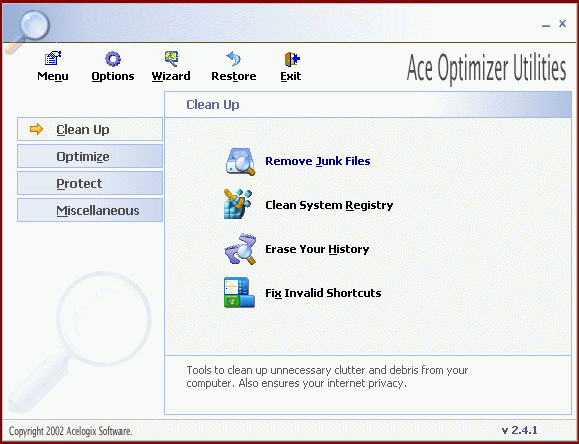Screen dimensions: 579x444
Task: Open Options via the gear icon
Action: pos(113,59)
